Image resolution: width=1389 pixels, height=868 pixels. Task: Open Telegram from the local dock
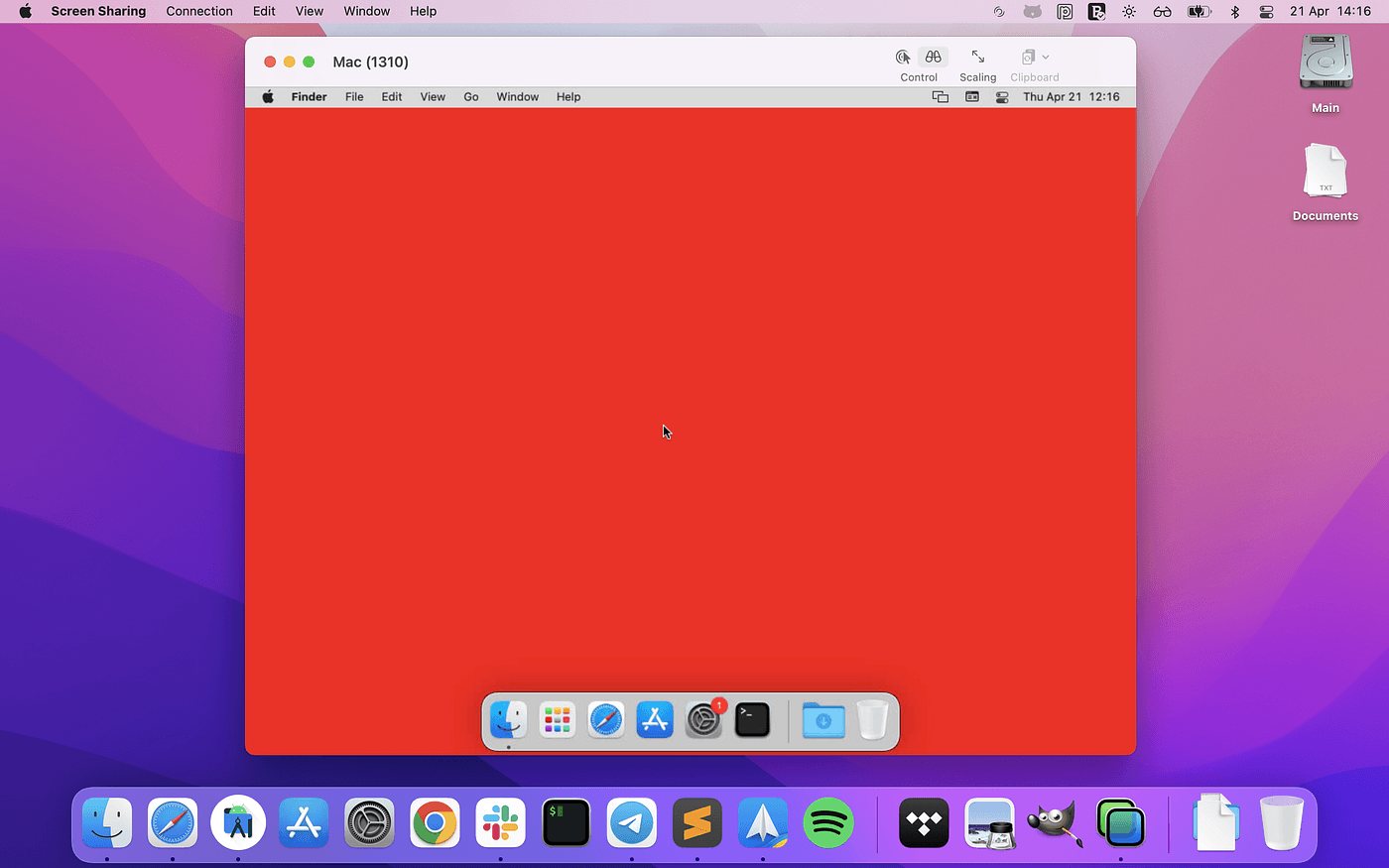pyautogui.click(x=632, y=822)
